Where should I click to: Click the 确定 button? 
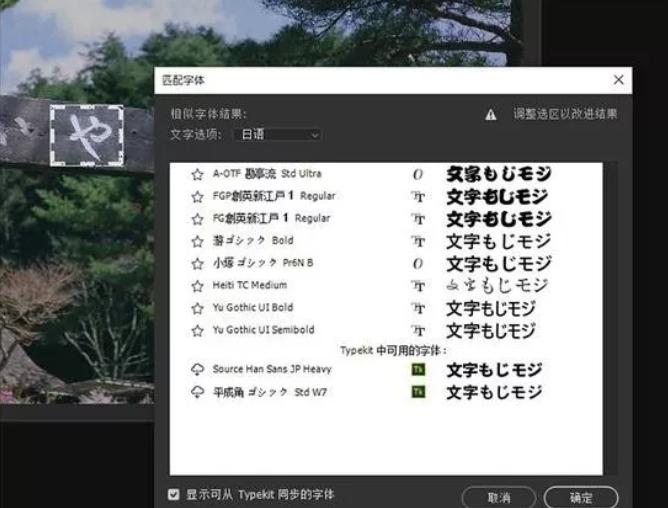[581, 497]
